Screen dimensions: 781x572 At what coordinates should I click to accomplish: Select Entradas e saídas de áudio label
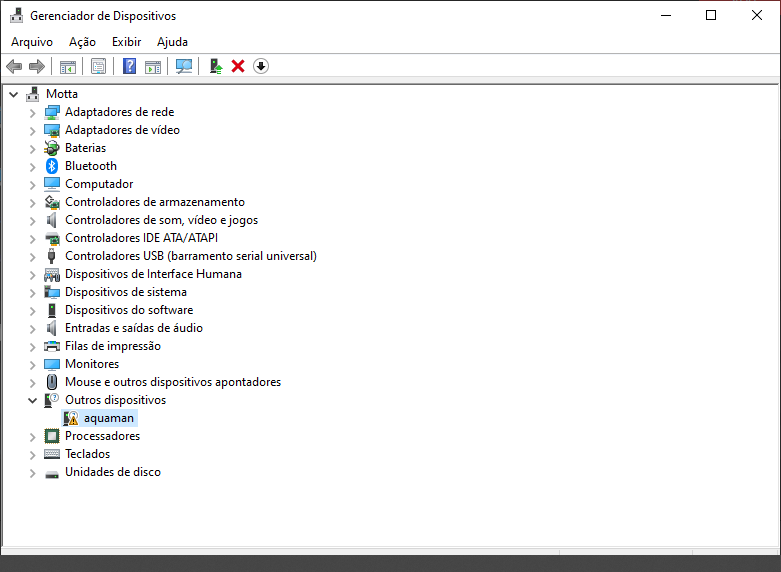pos(134,328)
